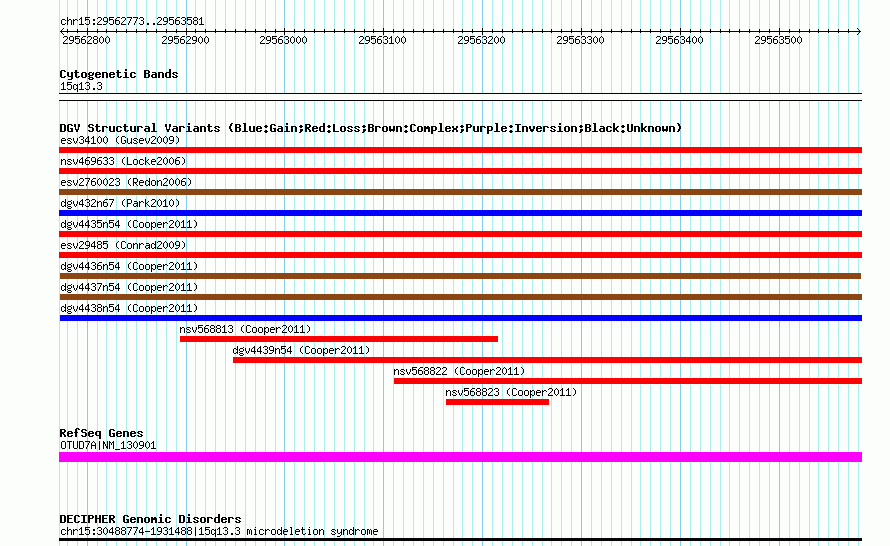Click the dgv4436n54 (Cooper2011) label
The height and width of the screenshot is (546, 890).
[x=129, y=266]
